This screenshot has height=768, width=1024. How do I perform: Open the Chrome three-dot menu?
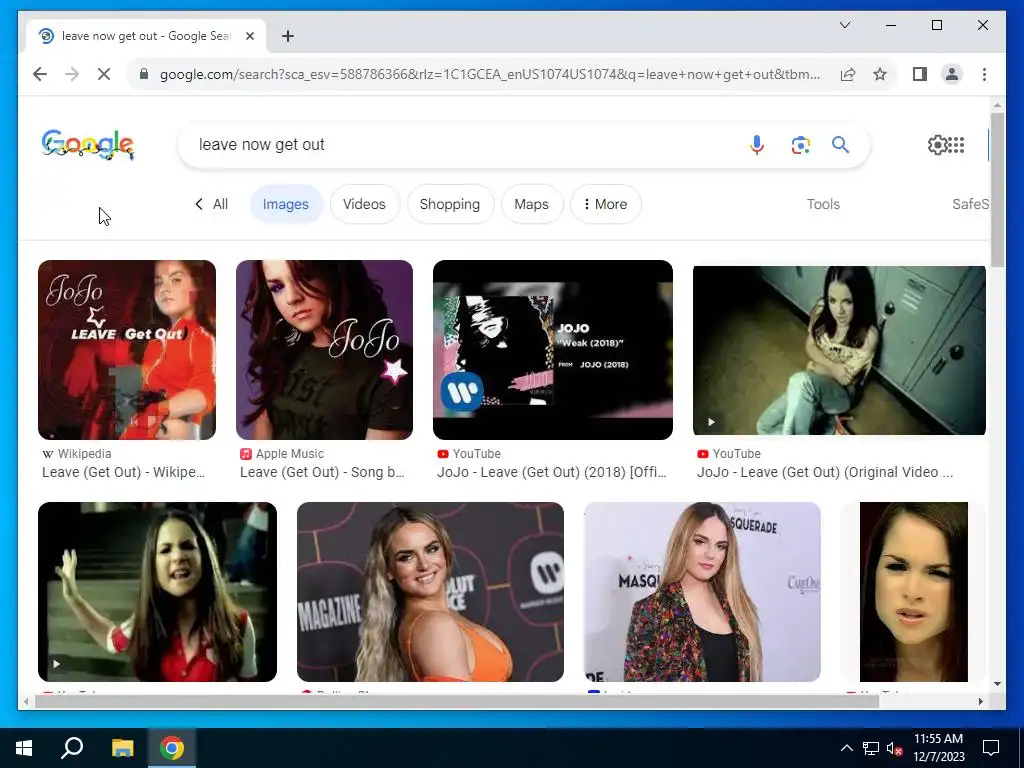pos(984,74)
